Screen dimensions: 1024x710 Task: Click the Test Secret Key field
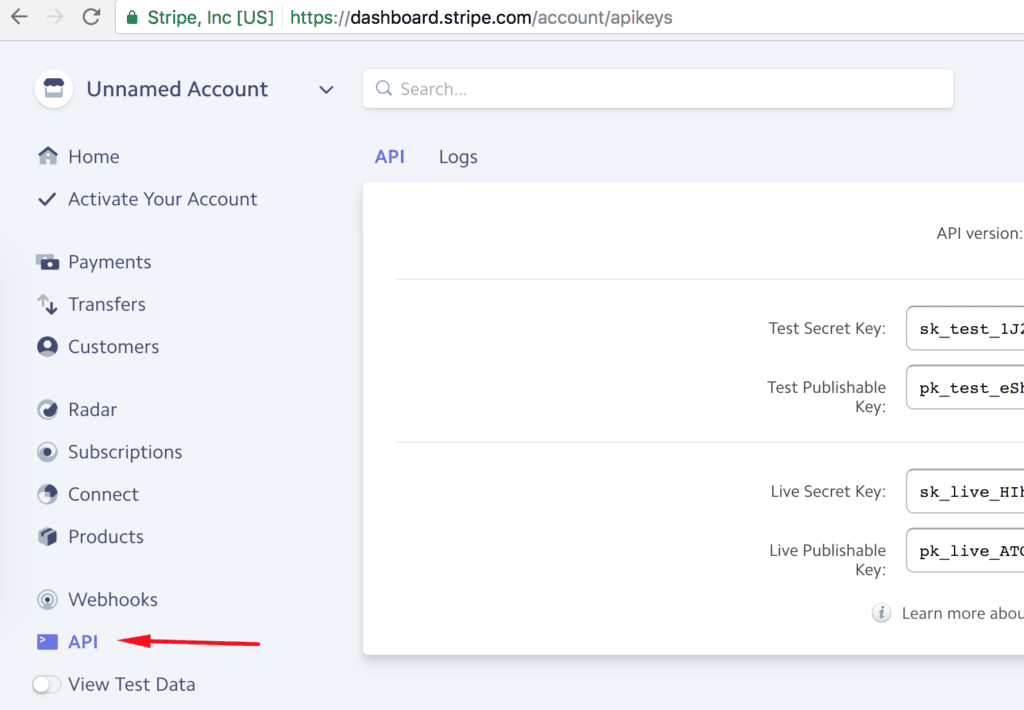coord(975,328)
